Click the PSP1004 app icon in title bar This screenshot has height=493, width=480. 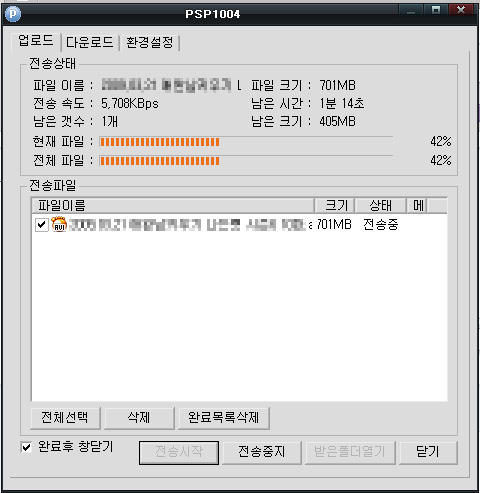pos(13,14)
